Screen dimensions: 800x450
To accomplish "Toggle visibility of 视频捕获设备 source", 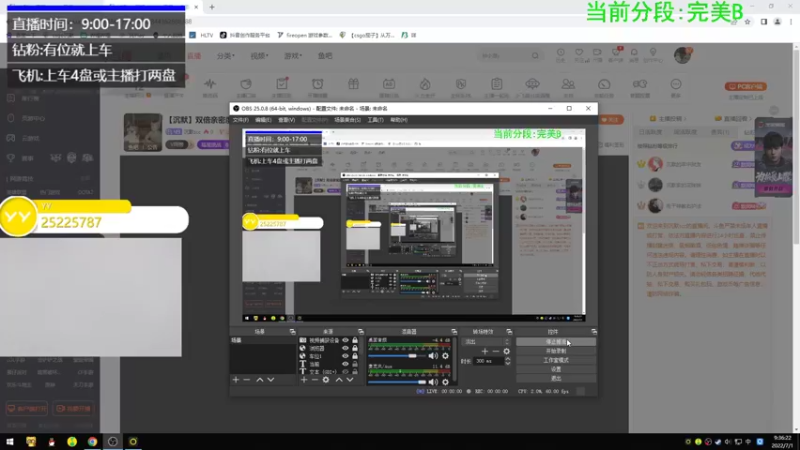I will click(x=345, y=340).
